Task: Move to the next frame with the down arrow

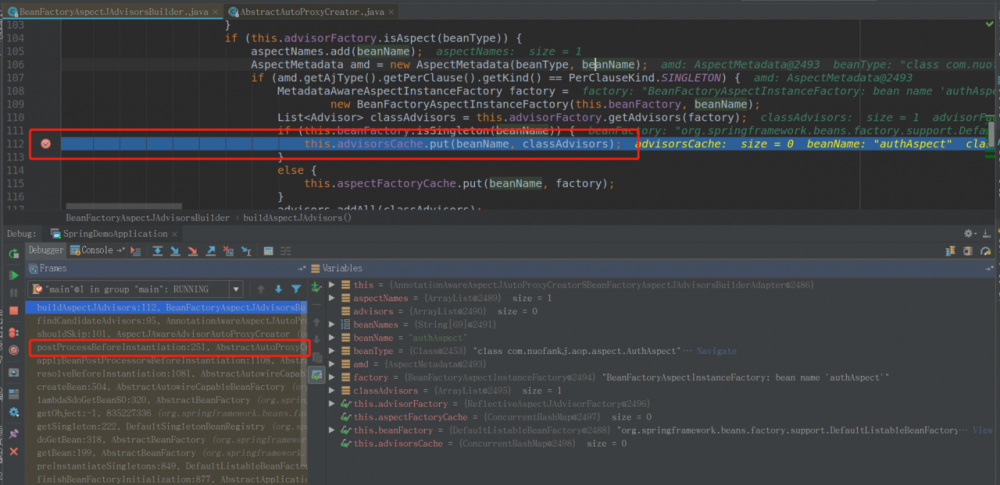Action: [278, 289]
